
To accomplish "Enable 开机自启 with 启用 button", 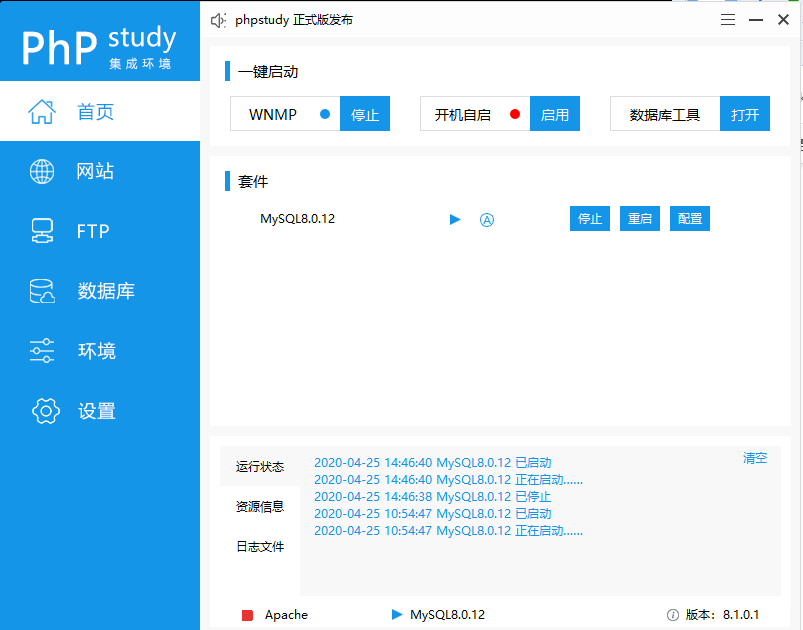I will coord(555,114).
